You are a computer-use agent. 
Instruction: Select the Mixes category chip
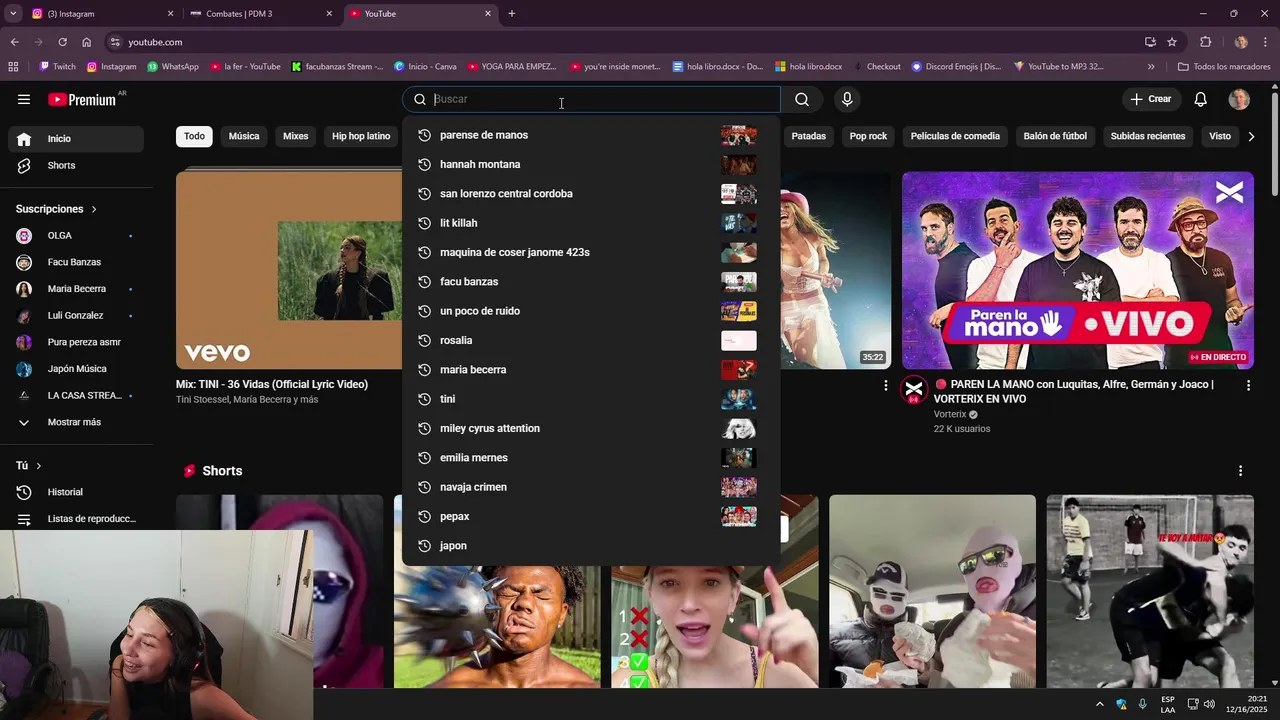296,136
